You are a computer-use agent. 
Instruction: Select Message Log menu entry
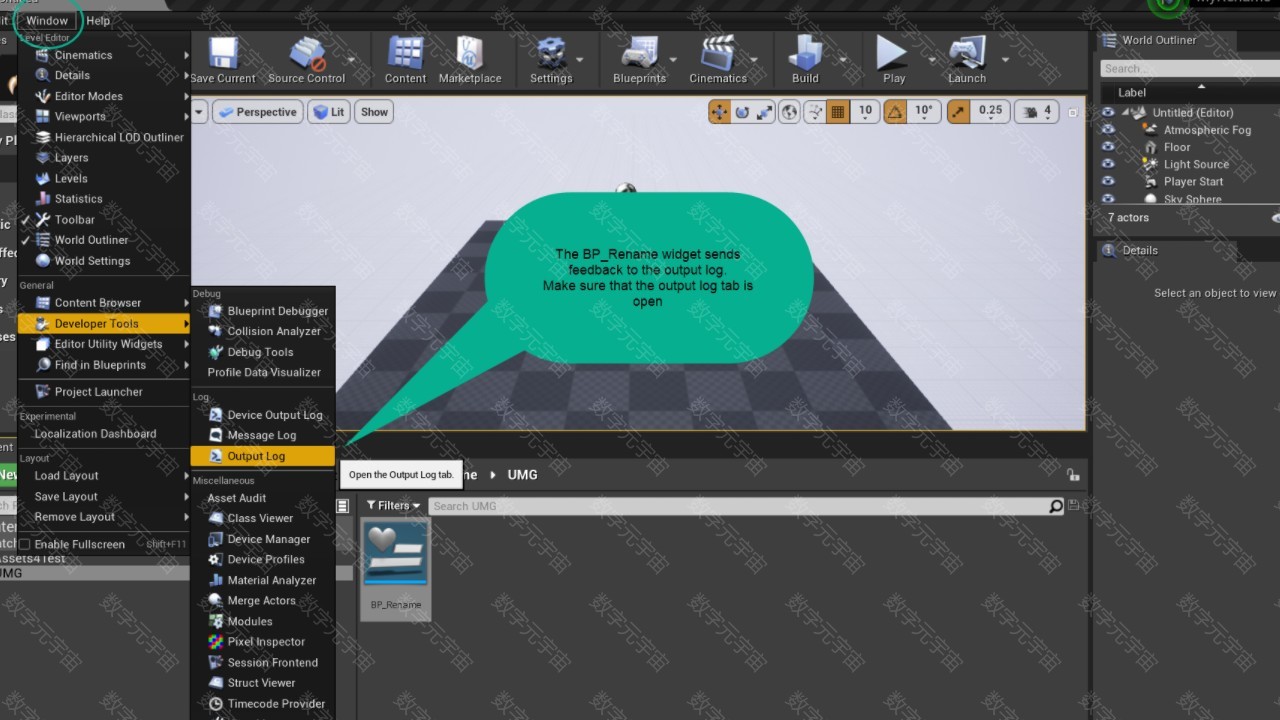point(262,435)
